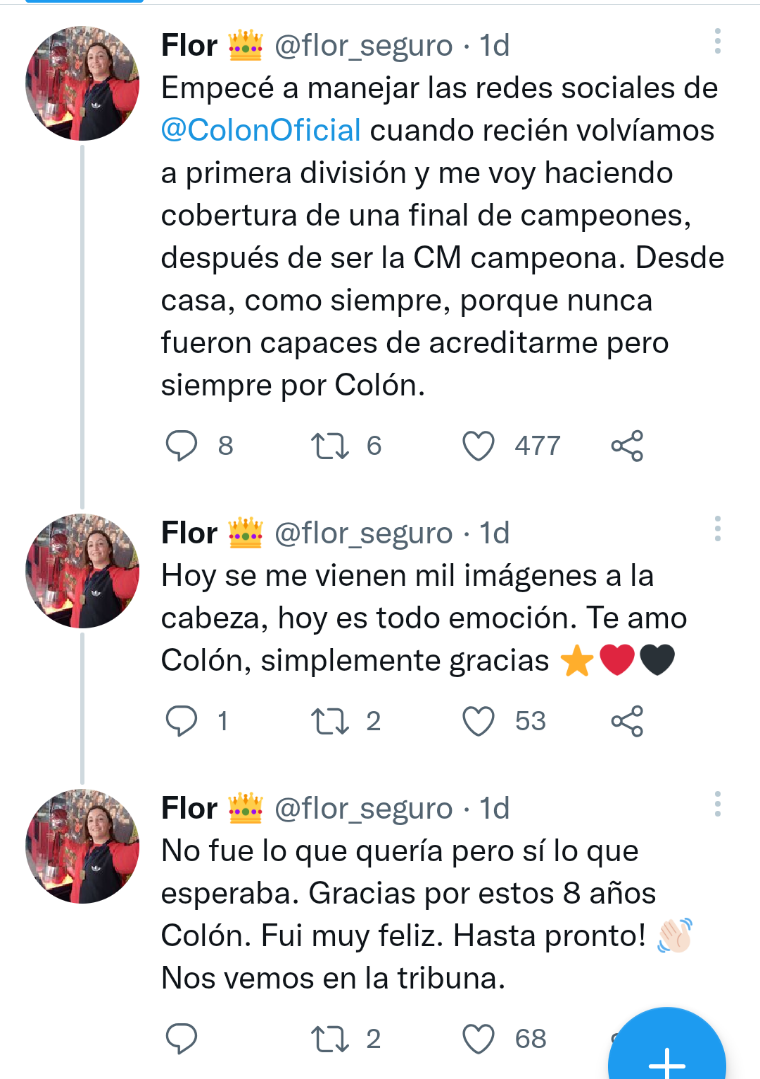Reply to the 'Hoy se me vienen' tweet

pos(182,720)
